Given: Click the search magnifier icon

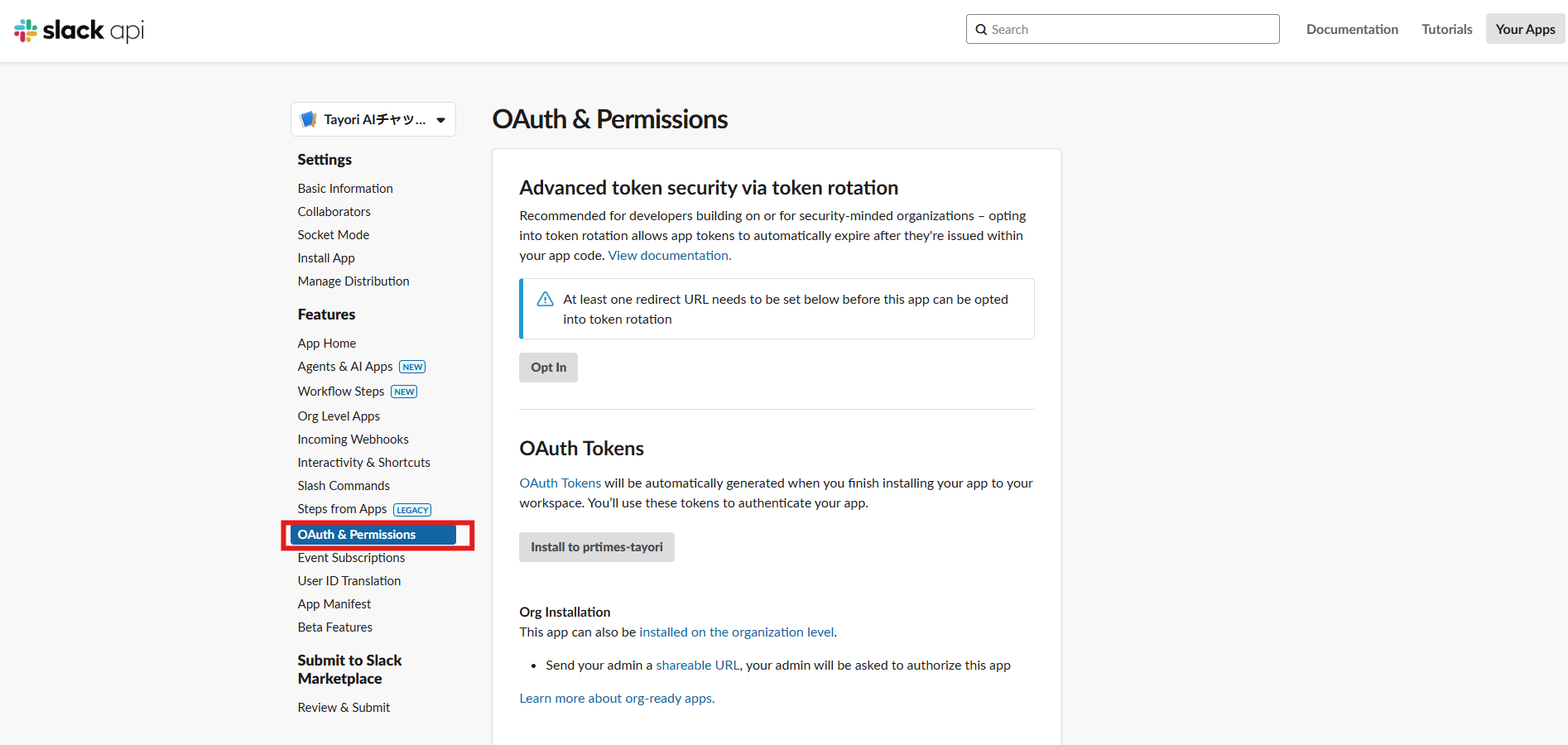Looking at the screenshot, I should [981, 30].
